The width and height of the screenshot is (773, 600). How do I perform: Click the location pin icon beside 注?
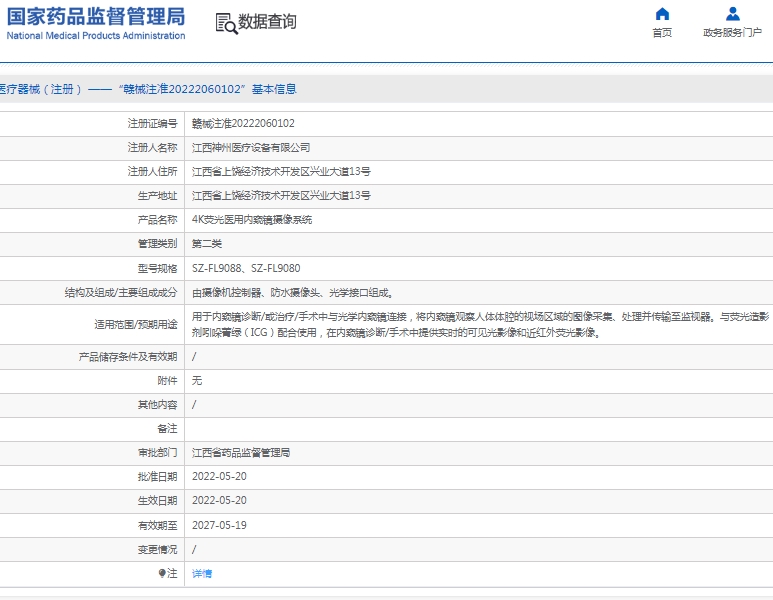pyautogui.click(x=162, y=573)
